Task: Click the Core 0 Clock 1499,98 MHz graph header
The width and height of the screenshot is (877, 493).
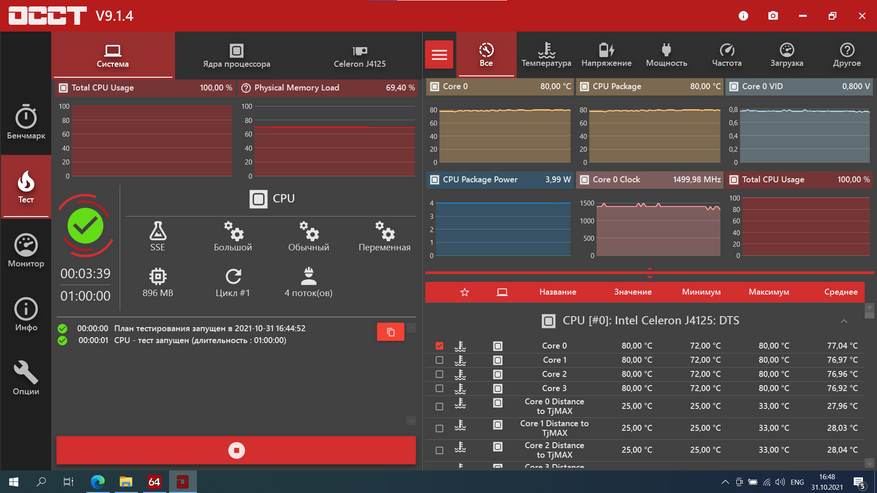Action: point(649,180)
